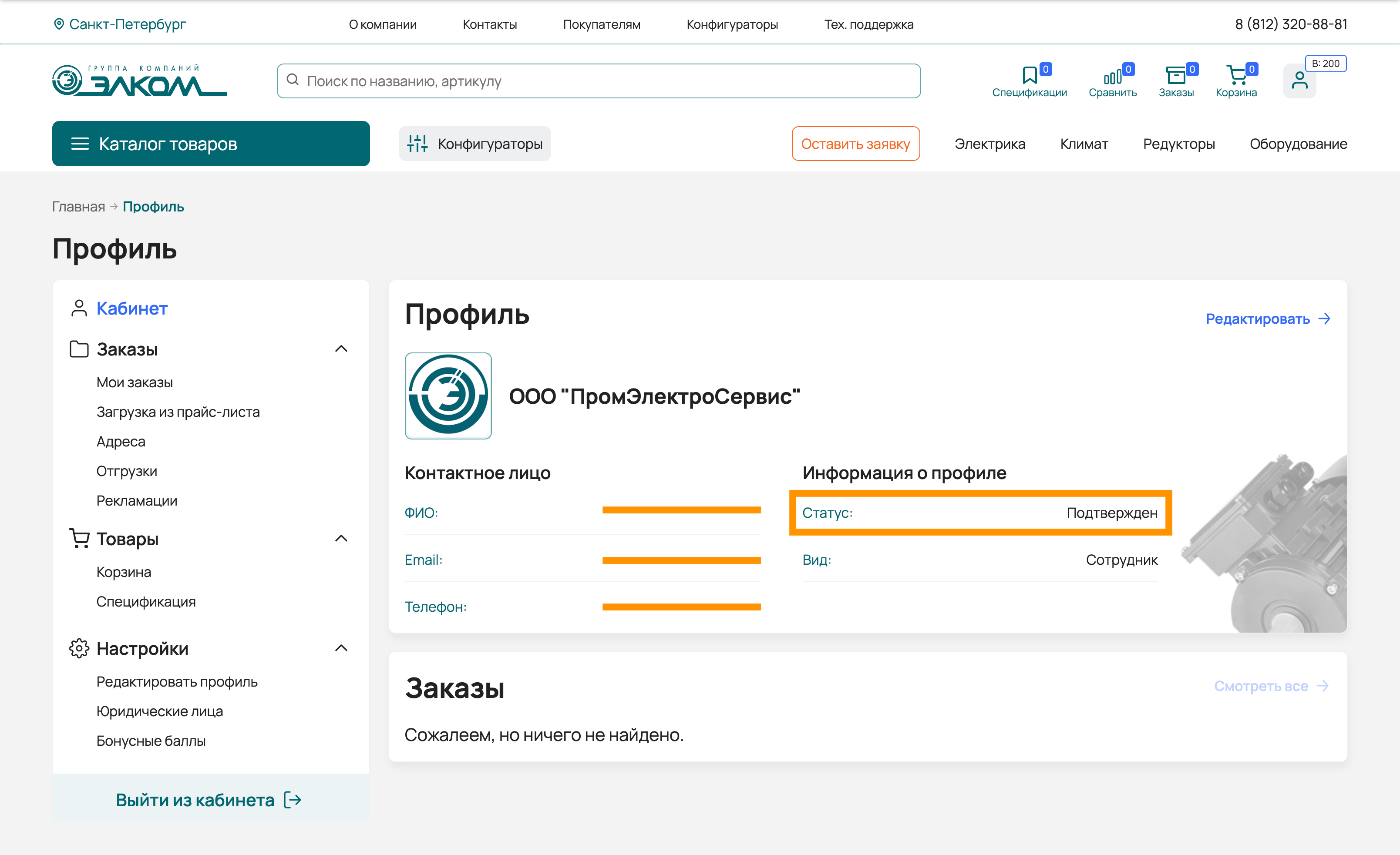
Task: Open the Корзина cart icon
Action: (1236, 76)
